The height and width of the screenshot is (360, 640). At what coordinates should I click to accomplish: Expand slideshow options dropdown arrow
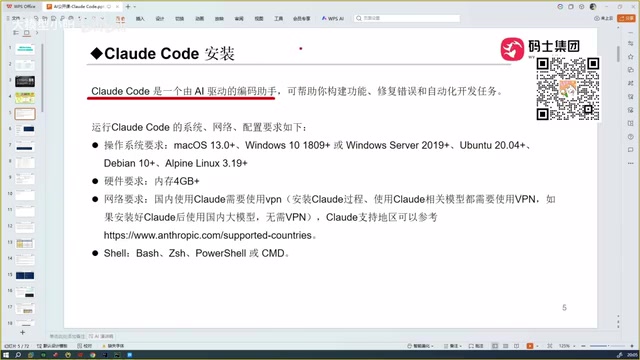click(537, 346)
